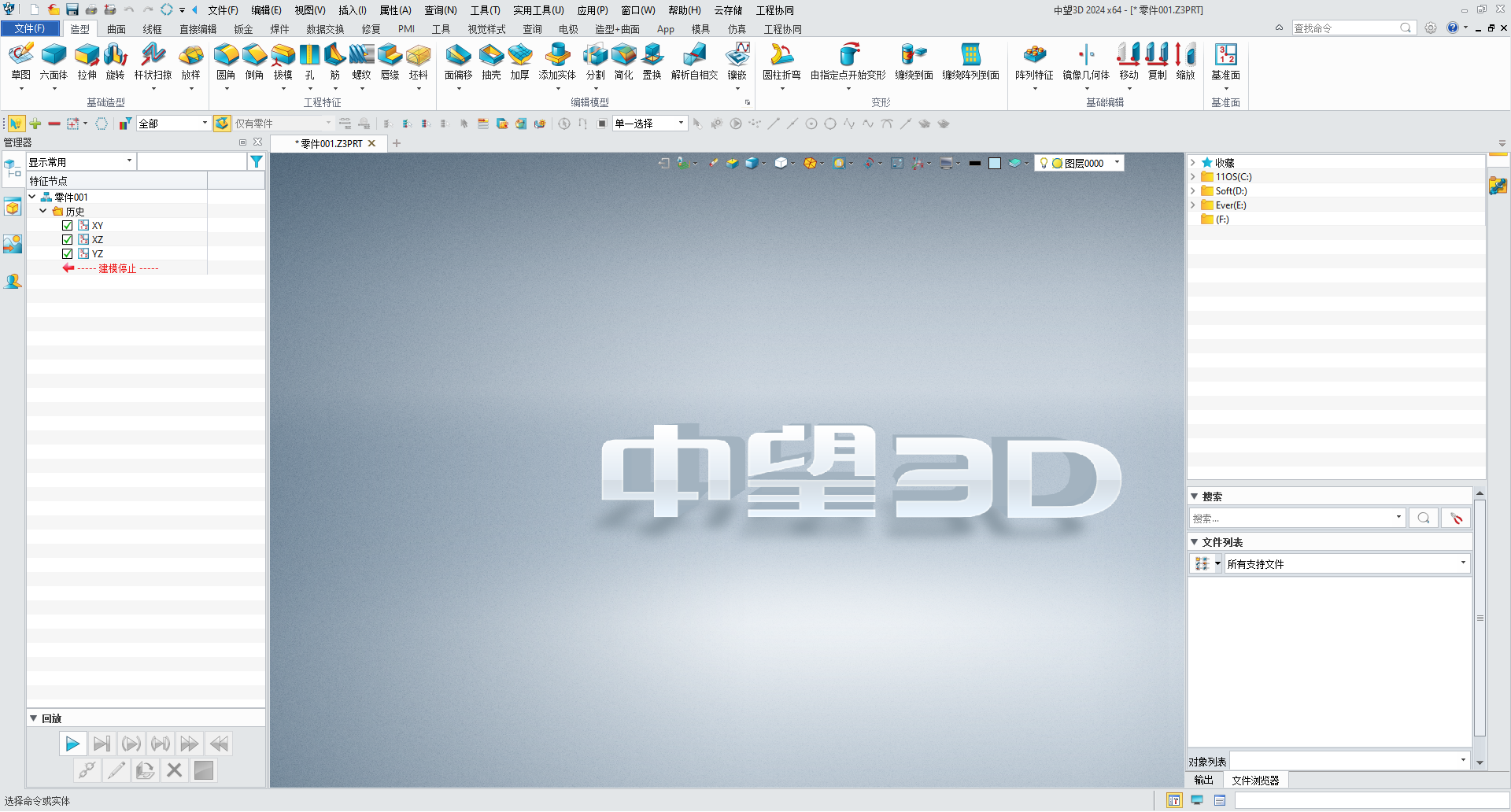Open the 杆状扫掠 sweep tool
The image size is (1511, 812).
coord(153,61)
